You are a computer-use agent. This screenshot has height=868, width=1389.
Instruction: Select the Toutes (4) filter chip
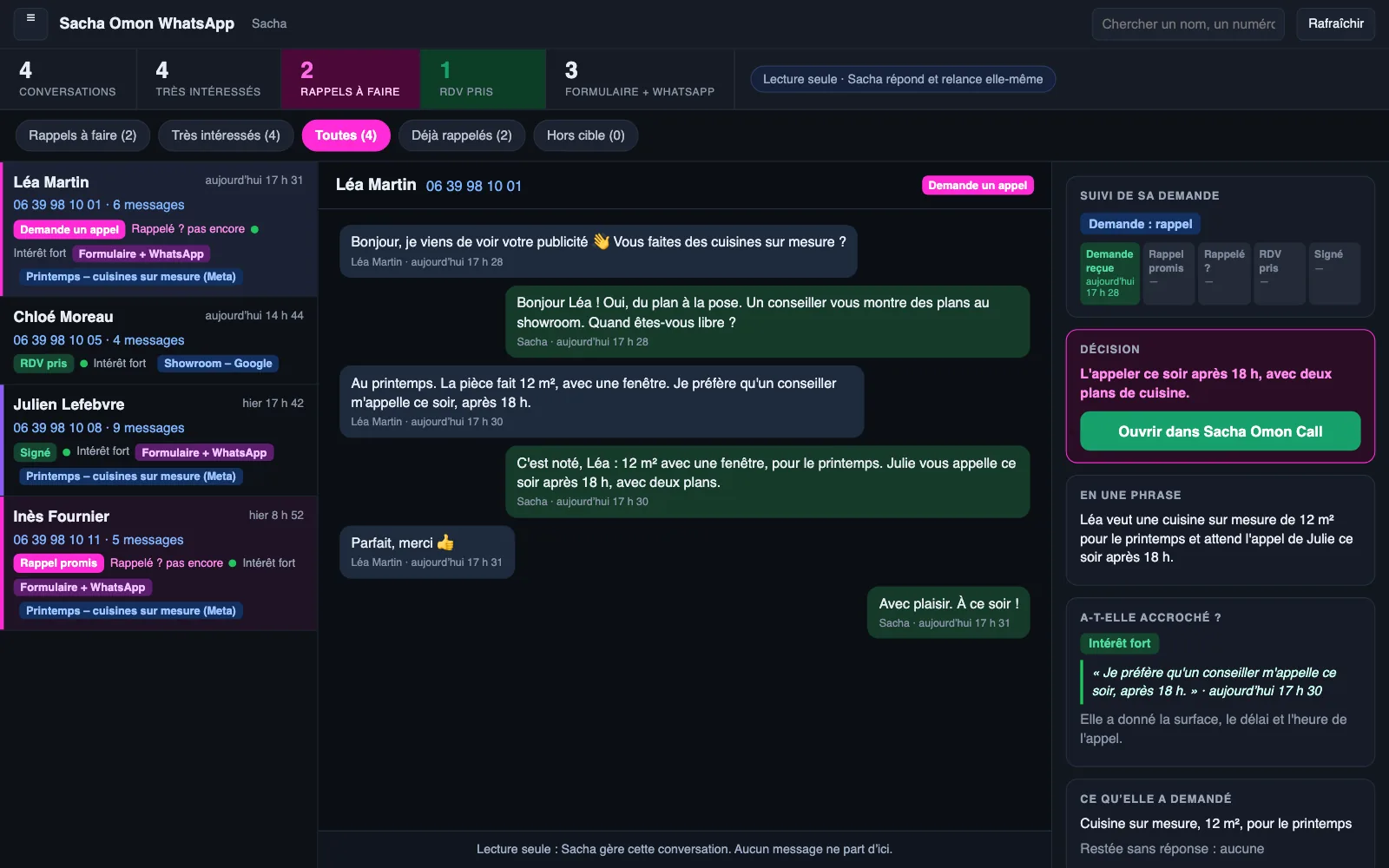click(x=346, y=135)
